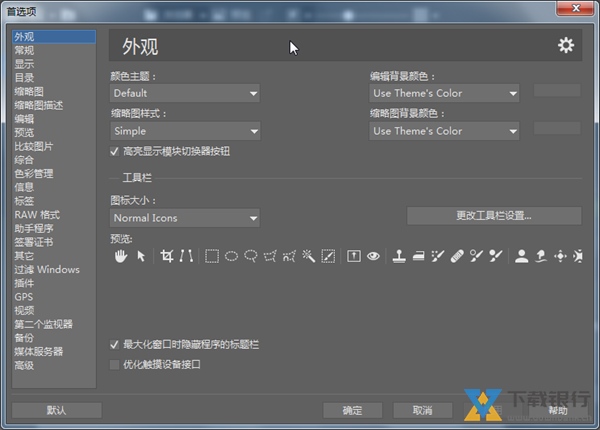This screenshot has width=600, height=430.
Task: Open the gear settings icon
Action: click(x=566, y=46)
